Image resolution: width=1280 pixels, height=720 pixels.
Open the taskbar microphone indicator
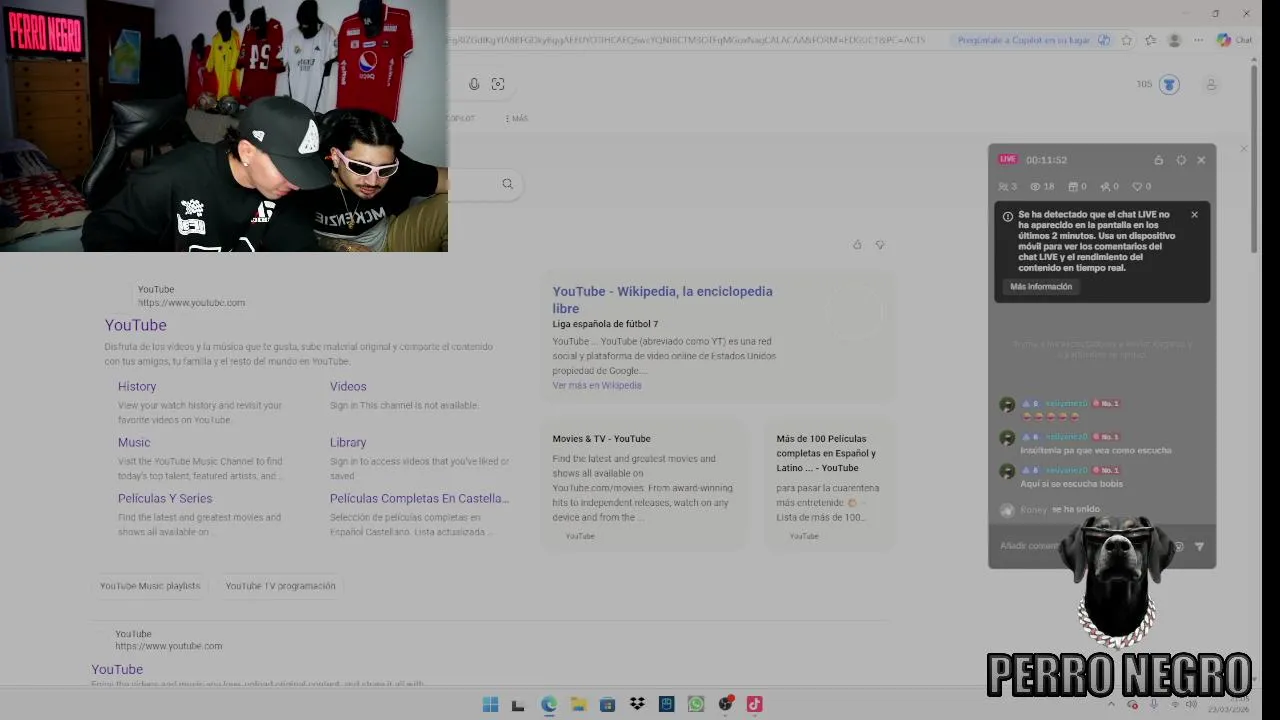coord(1153,704)
